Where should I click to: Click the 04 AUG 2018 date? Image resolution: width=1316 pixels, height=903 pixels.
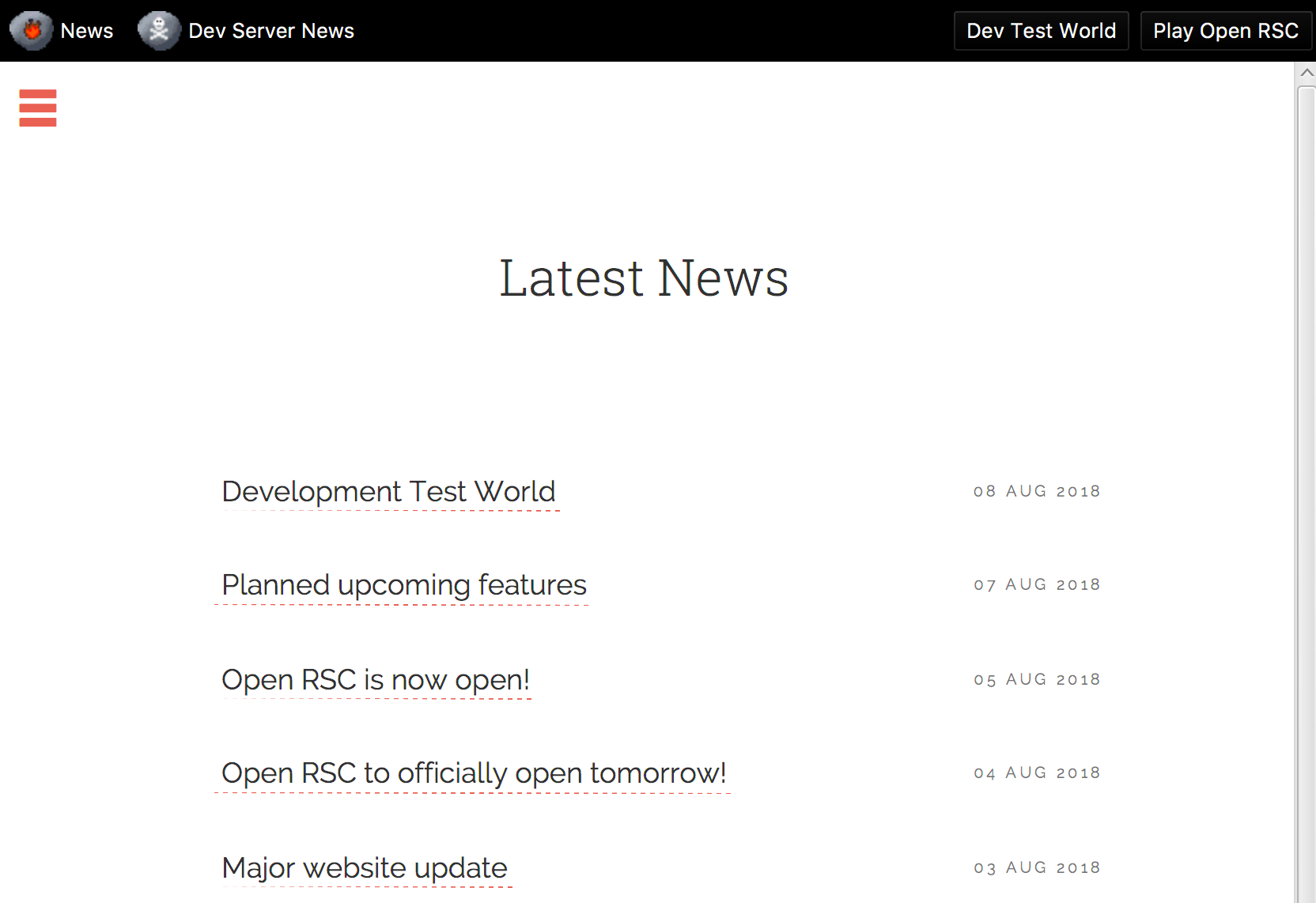click(1037, 773)
